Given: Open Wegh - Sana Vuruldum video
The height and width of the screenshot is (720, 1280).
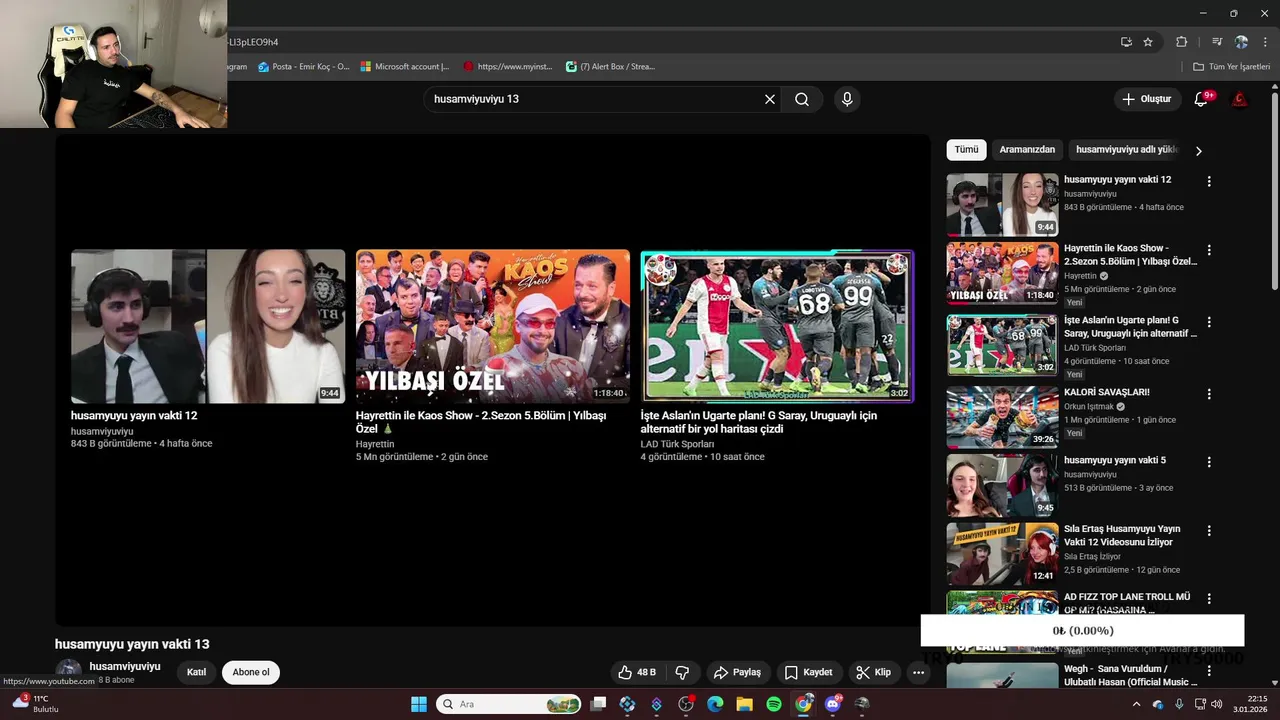Looking at the screenshot, I should point(1131,675).
